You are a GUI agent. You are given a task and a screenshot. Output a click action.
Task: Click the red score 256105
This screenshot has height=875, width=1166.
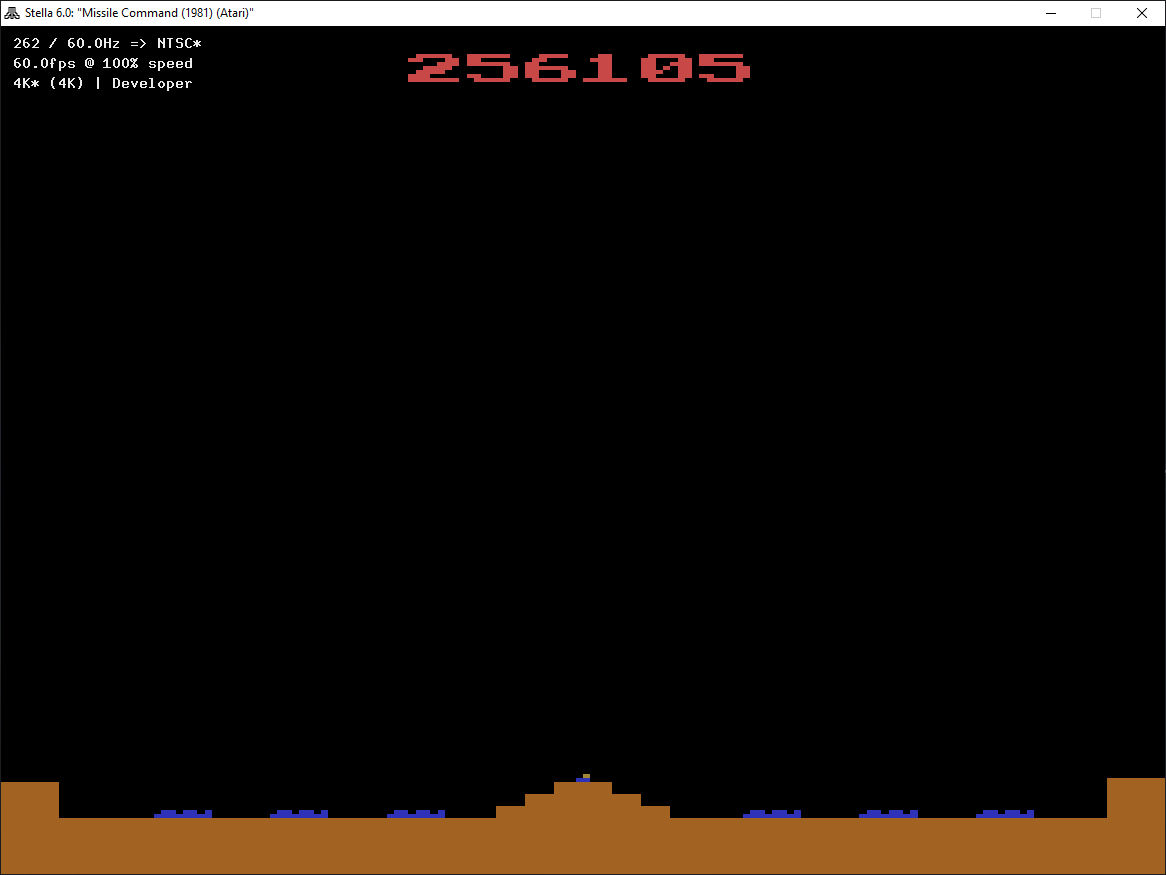tap(579, 68)
